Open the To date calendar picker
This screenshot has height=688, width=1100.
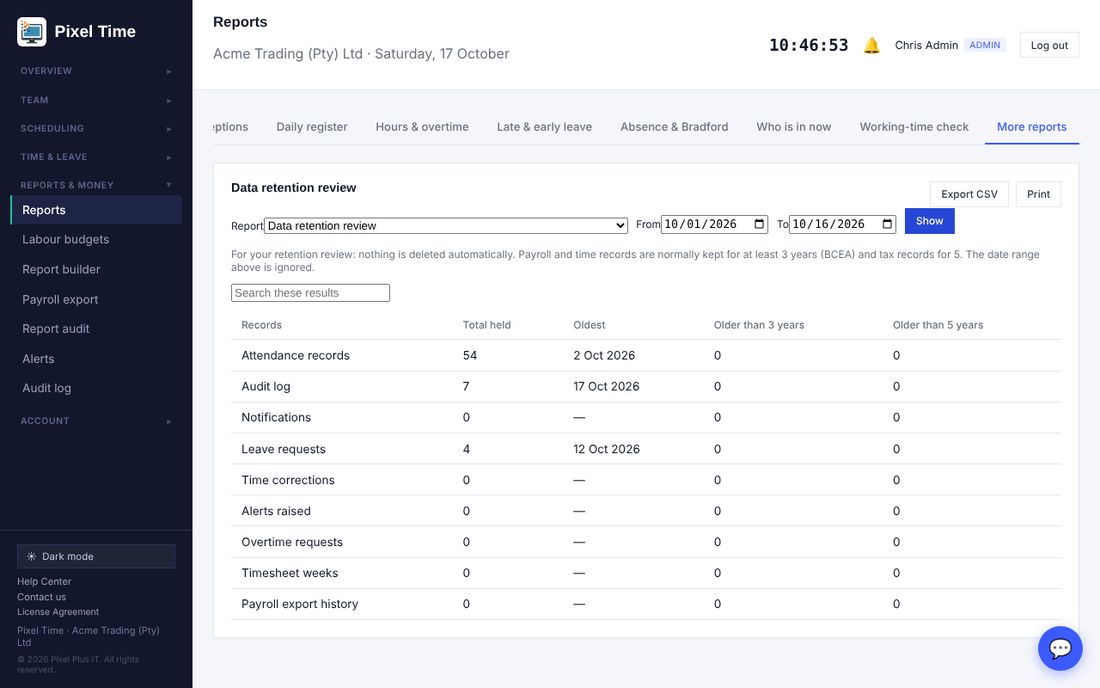point(887,224)
